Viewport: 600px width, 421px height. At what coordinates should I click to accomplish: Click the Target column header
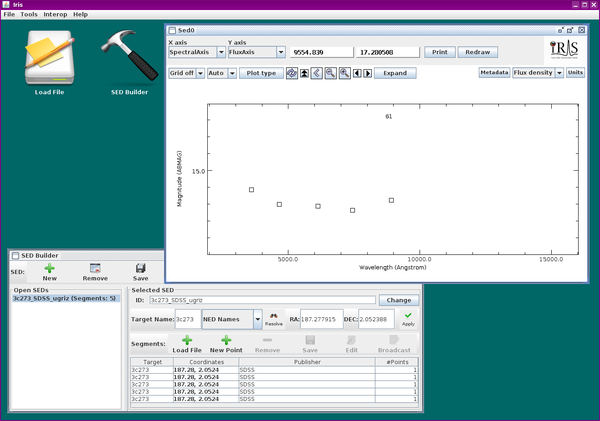coord(152,362)
